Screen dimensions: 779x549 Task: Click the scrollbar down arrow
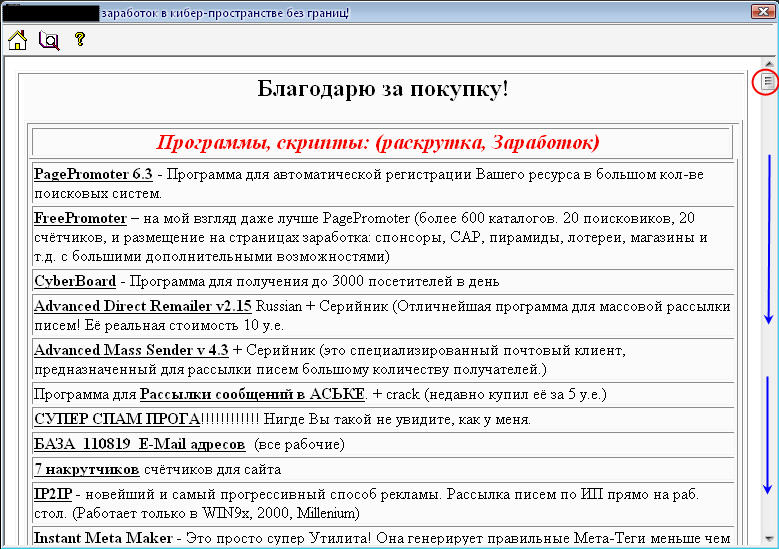769,539
